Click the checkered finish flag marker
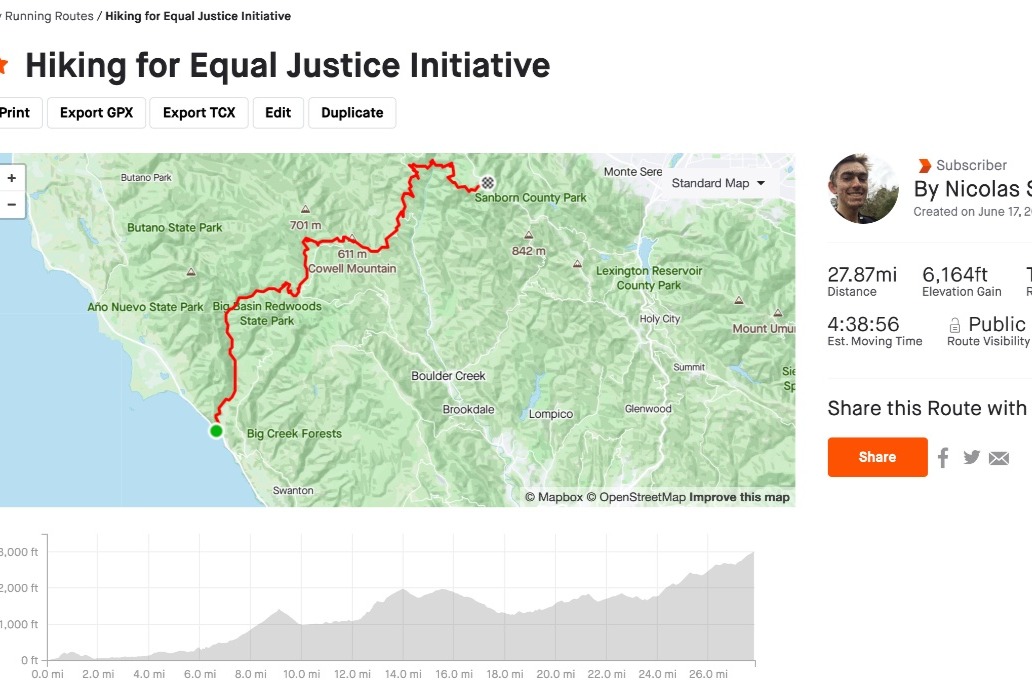1032x688 pixels. pyautogui.click(x=488, y=182)
